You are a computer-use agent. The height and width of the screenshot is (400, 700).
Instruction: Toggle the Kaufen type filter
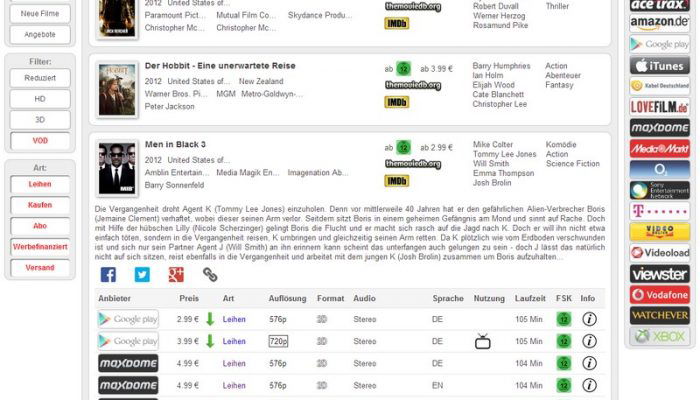click(x=40, y=205)
